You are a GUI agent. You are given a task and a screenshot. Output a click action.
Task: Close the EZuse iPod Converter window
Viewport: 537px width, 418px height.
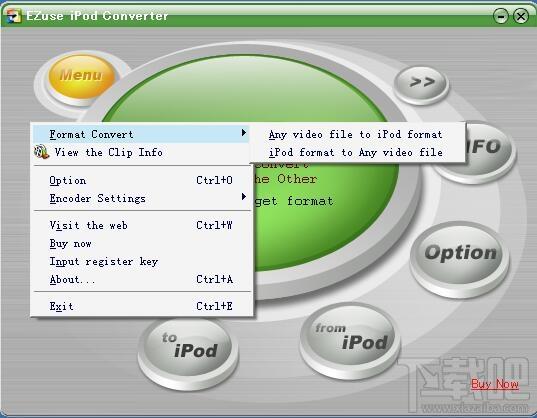(521, 16)
